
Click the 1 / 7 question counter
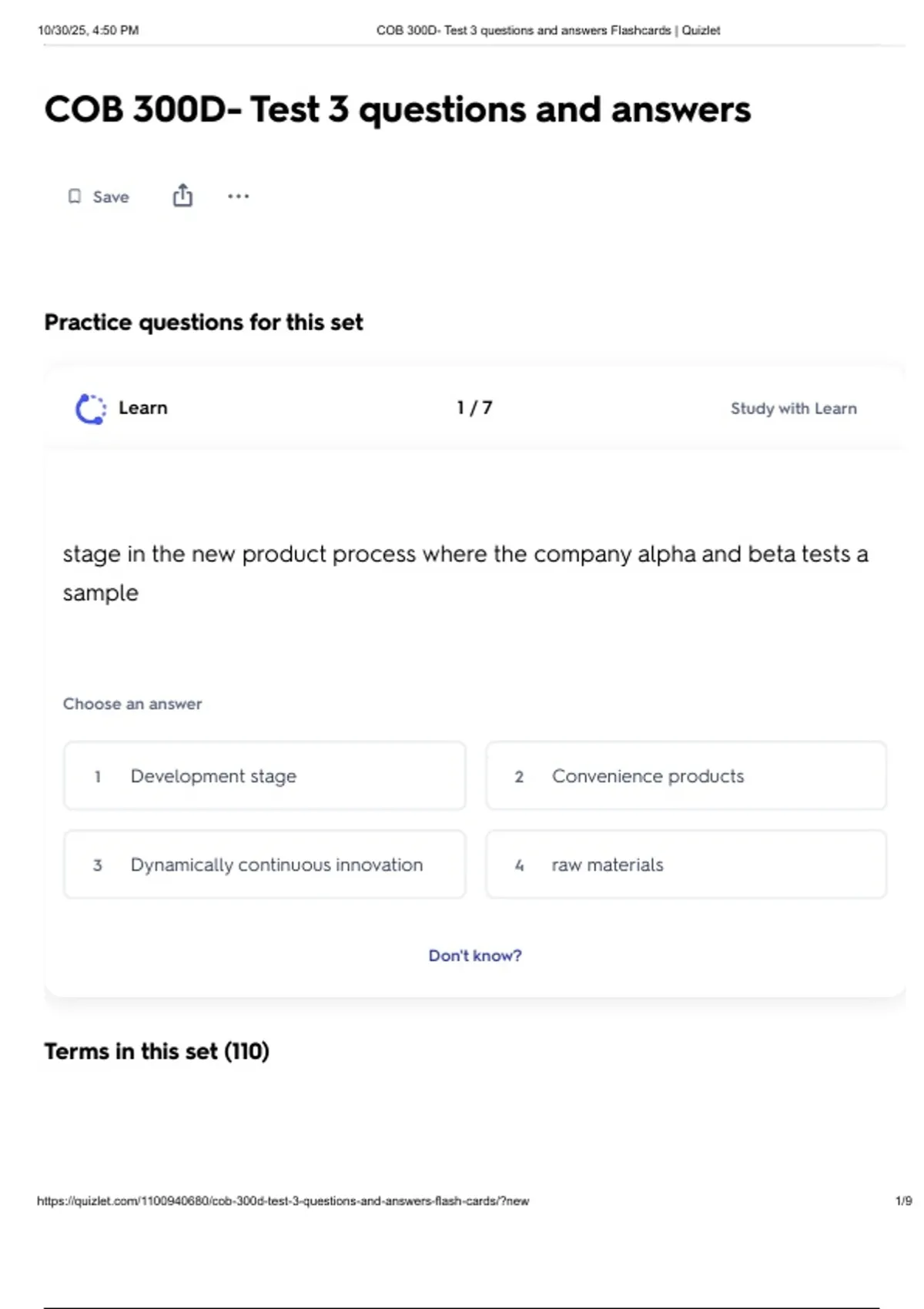(x=474, y=407)
